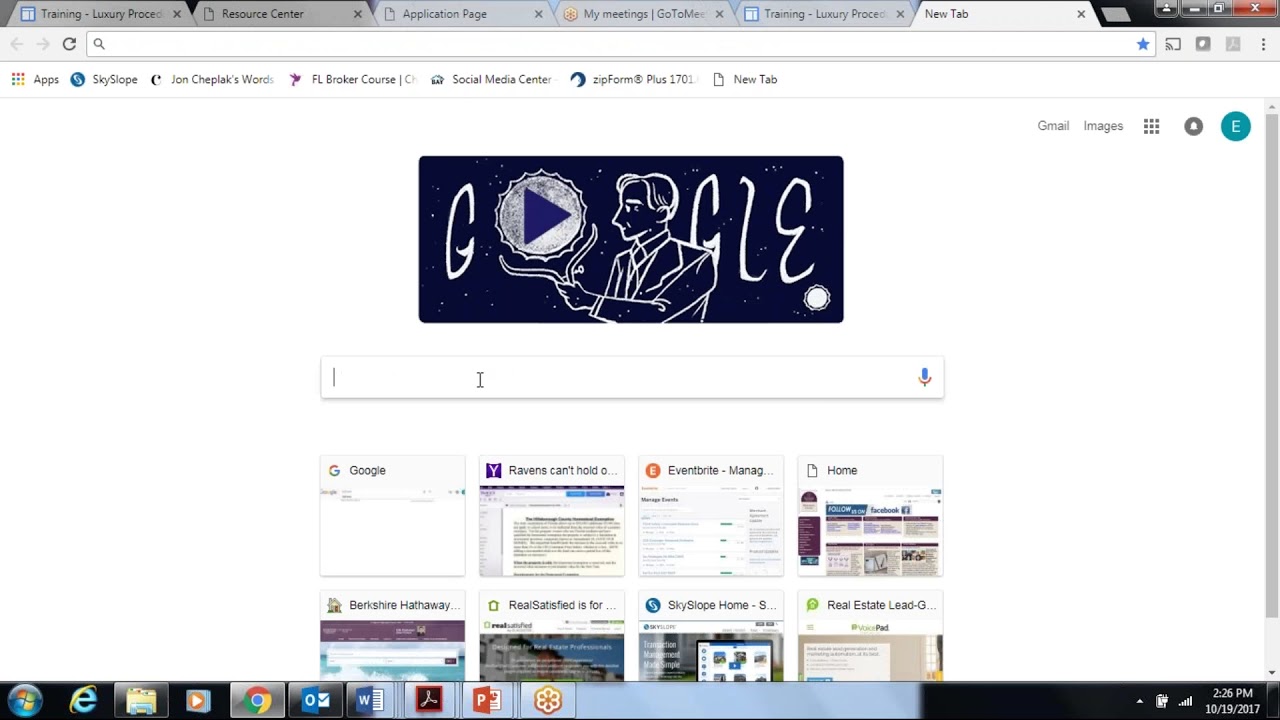1280x720 pixels.
Task: Launch Internet Explorer from the taskbar
Action: tap(83, 700)
